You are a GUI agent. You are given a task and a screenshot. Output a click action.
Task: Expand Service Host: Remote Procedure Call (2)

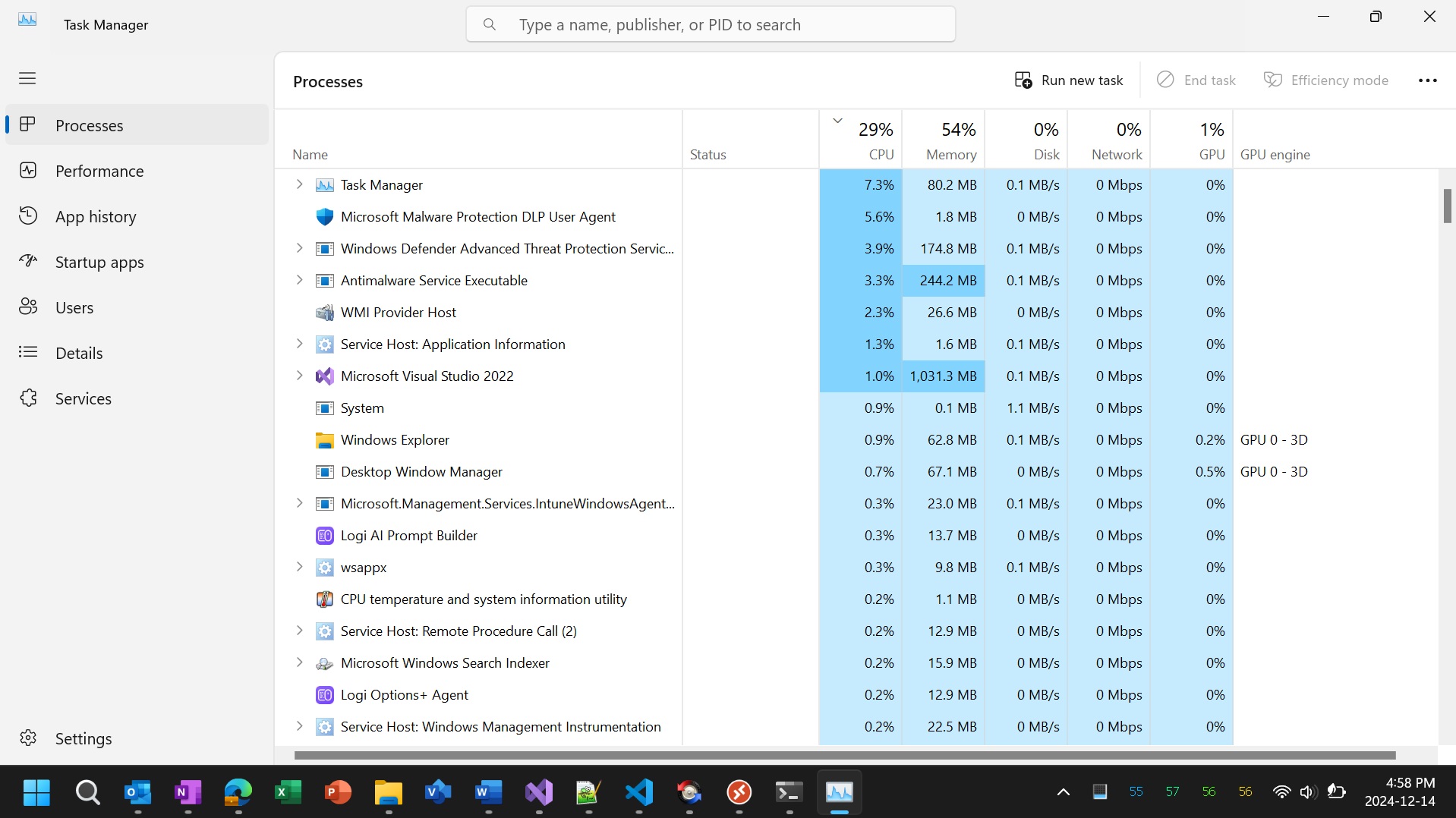tap(299, 631)
